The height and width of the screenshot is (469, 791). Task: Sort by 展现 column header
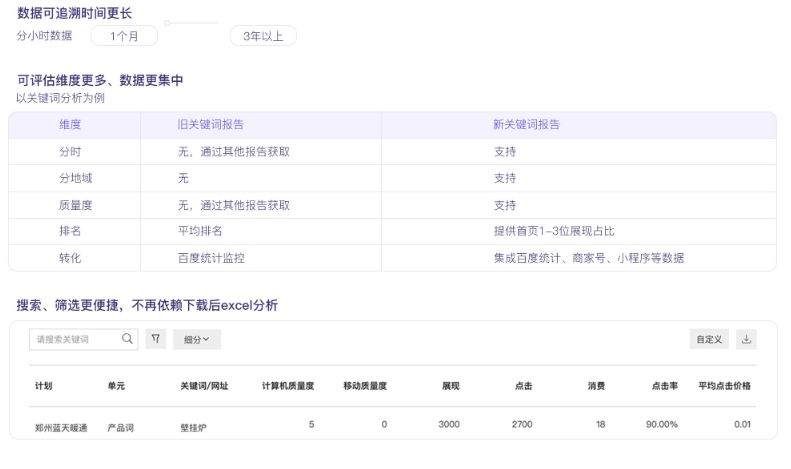450,386
